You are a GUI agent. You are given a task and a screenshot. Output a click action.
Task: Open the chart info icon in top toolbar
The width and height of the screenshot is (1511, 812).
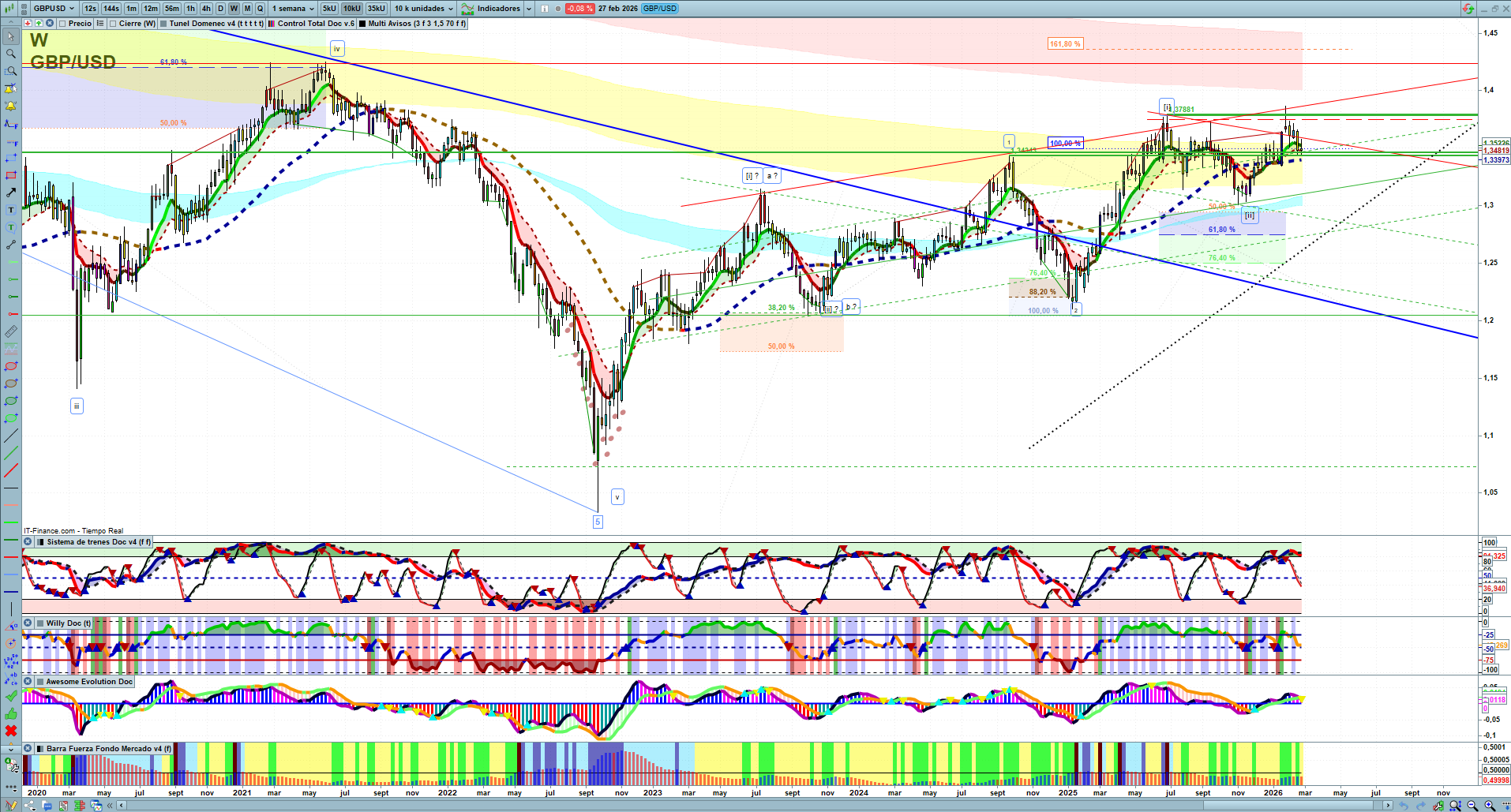545,9
